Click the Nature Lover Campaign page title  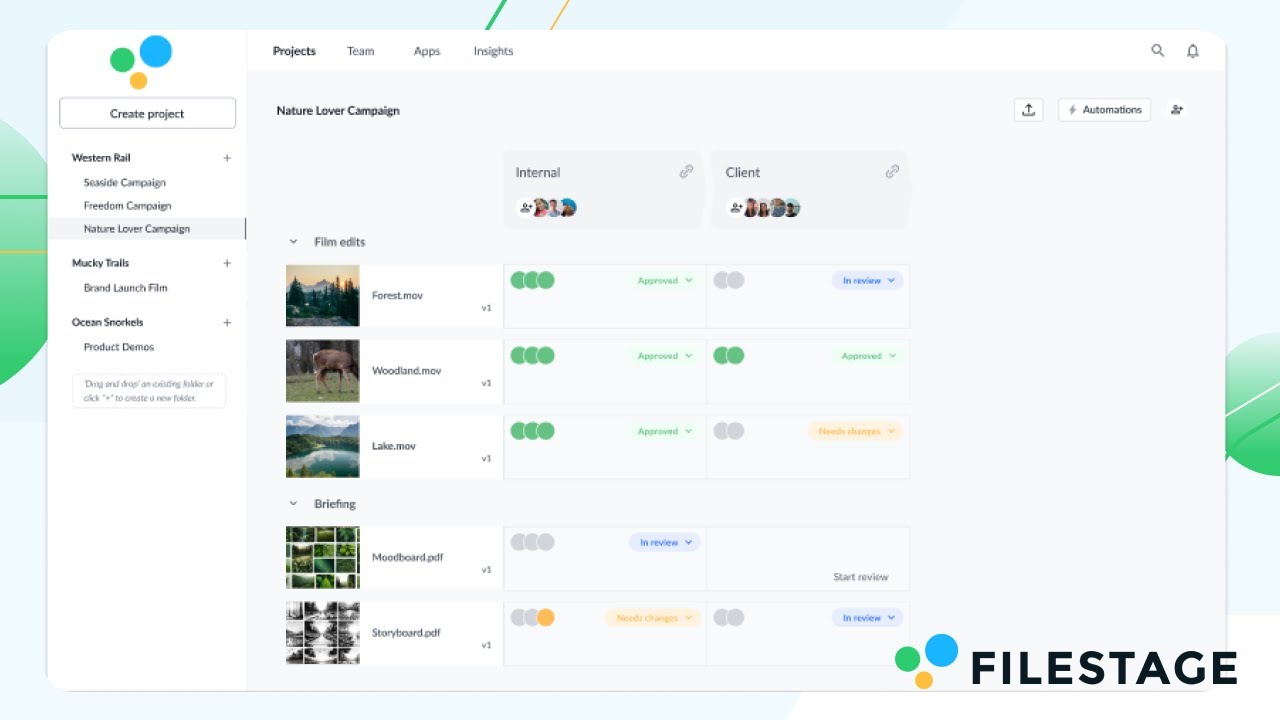(x=338, y=110)
